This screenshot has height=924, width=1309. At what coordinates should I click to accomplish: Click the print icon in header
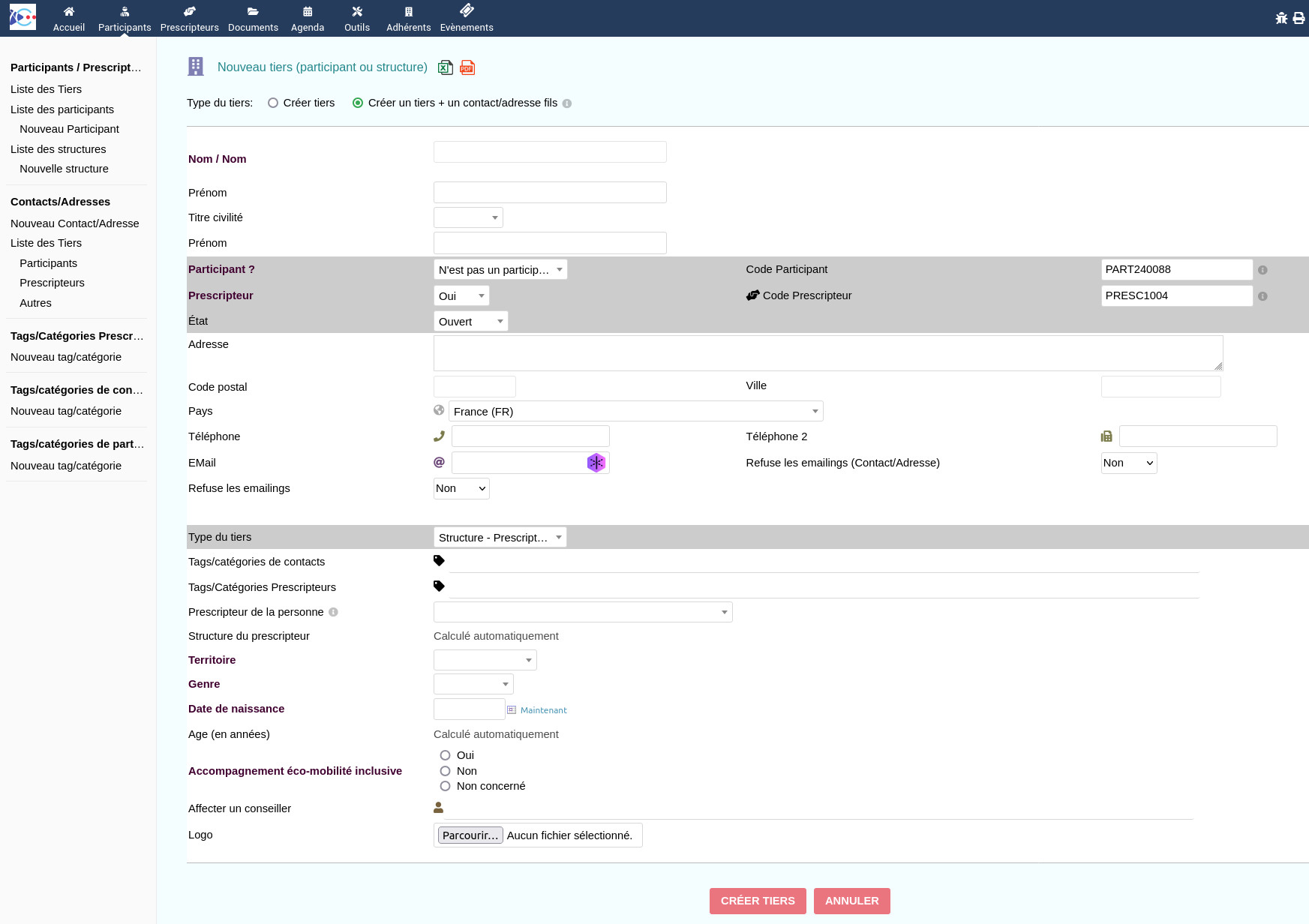[x=1298, y=18]
